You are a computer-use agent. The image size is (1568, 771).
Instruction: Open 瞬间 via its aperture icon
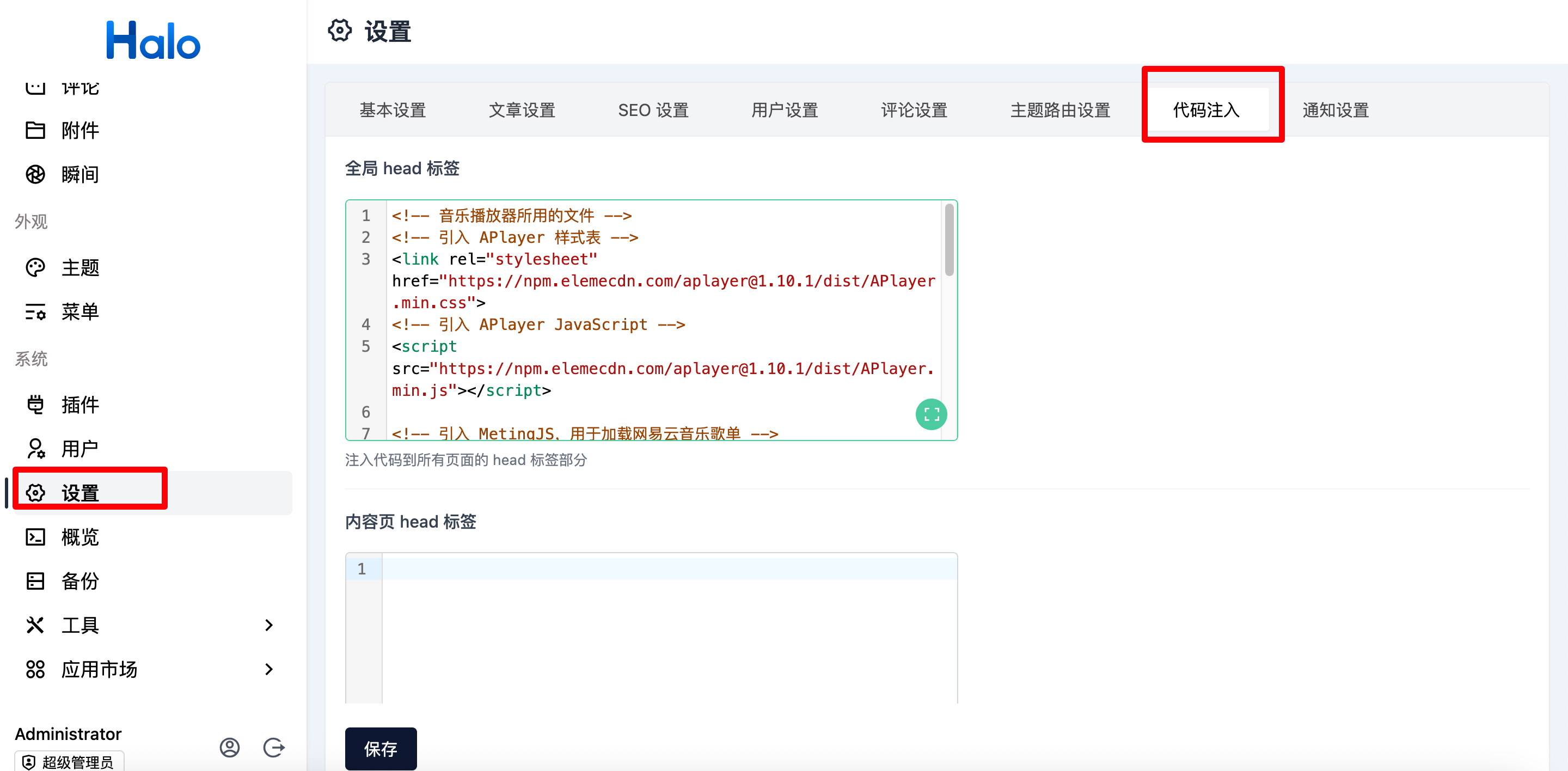(35, 175)
